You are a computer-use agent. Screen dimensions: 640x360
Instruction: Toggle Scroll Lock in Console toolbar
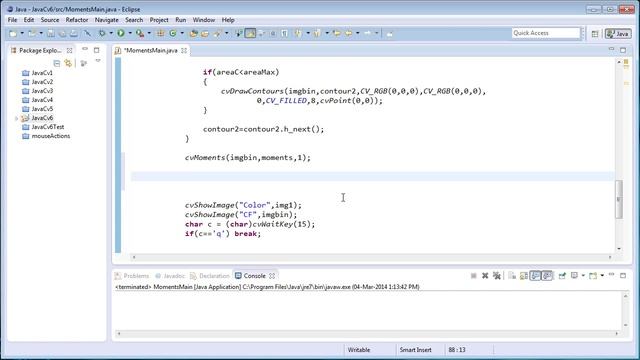tap(524, 276)
